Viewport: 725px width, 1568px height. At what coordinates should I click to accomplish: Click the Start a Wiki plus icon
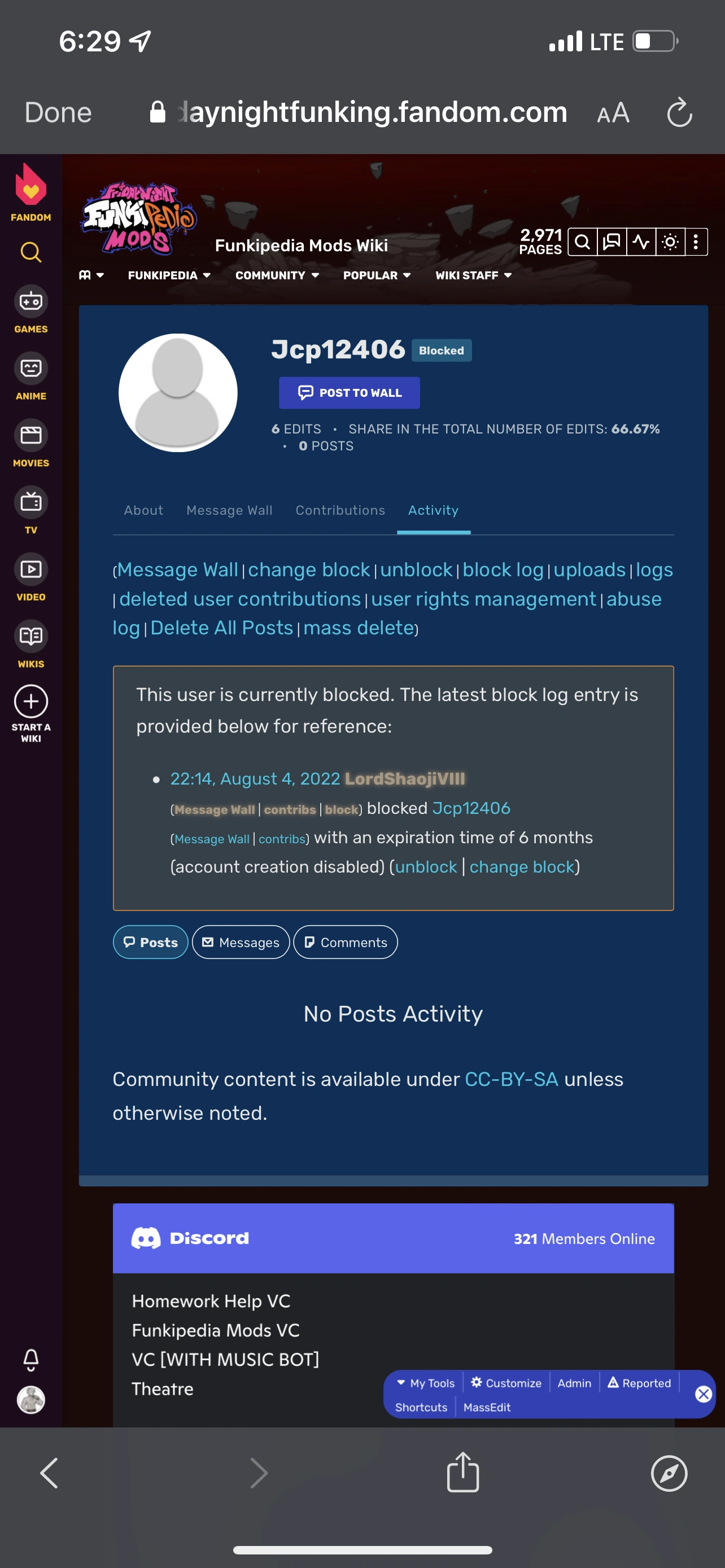tap(31, 702)
